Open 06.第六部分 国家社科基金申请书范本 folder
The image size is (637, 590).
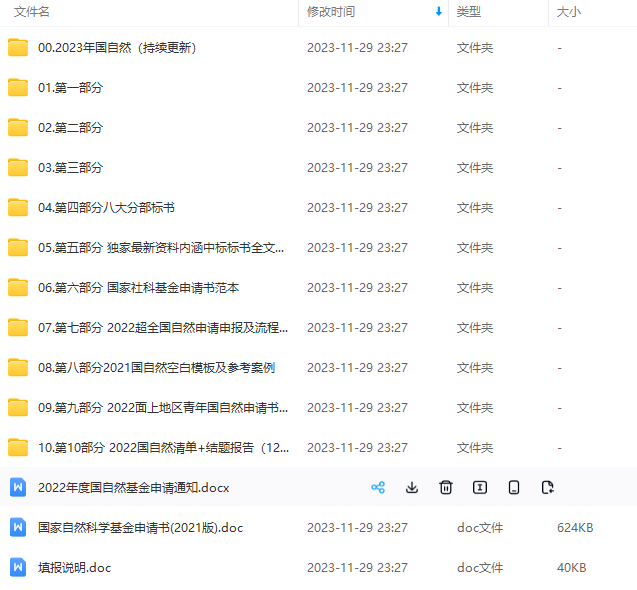pyautogui.click(x=138, y=287)
